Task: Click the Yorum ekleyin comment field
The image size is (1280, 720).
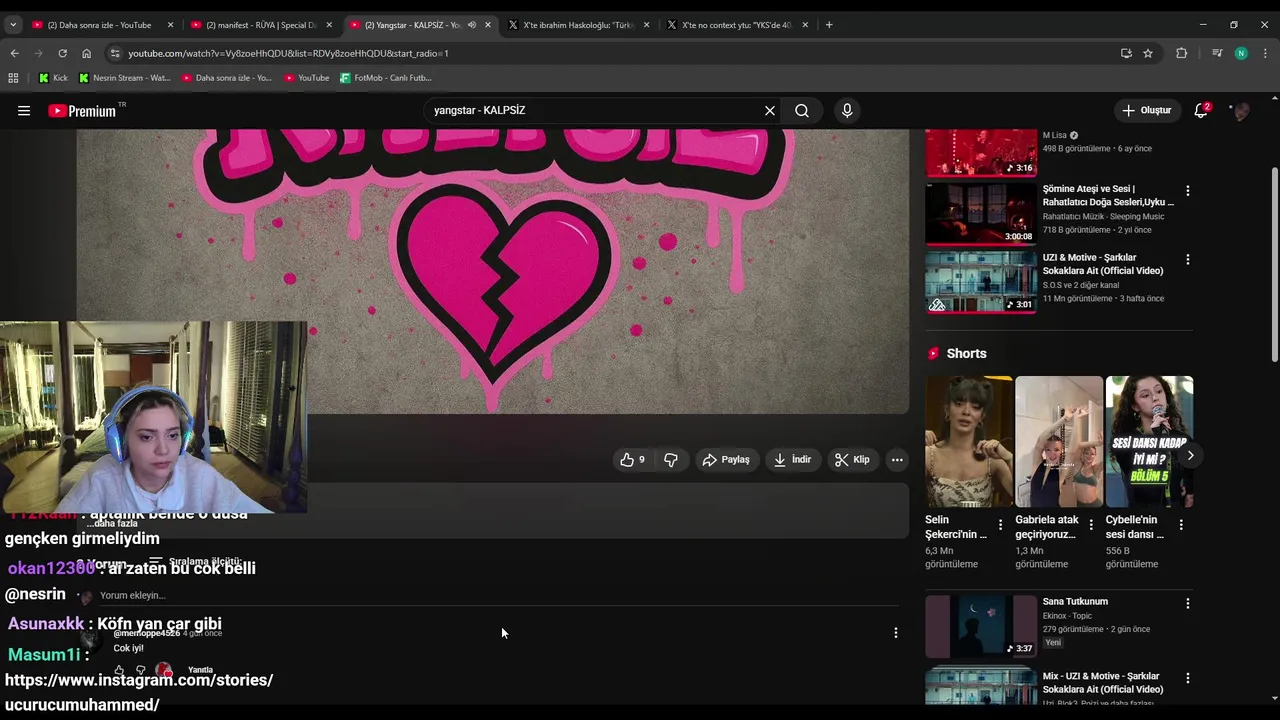Action: 500,596
